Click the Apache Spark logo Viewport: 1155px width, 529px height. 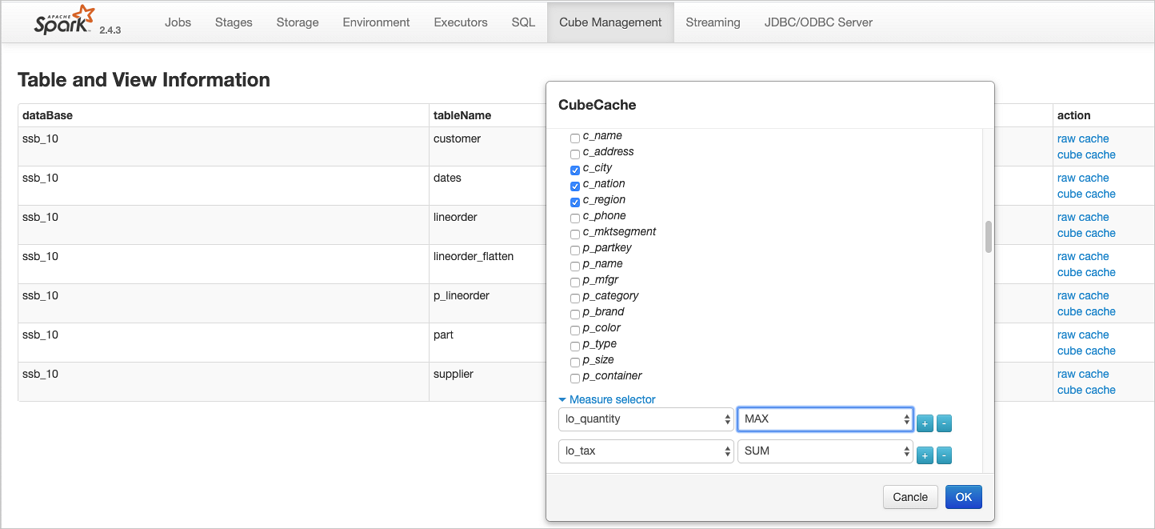tap(65, 21)
